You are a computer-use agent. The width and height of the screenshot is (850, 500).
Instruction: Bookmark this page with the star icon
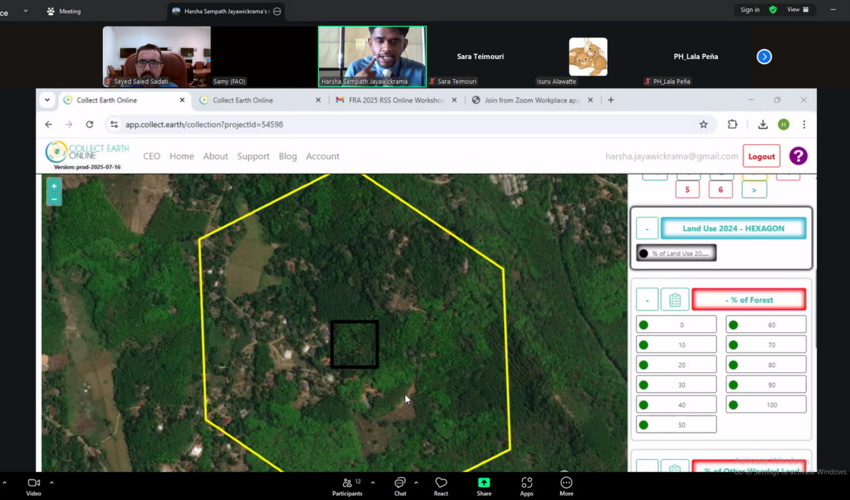pos(703,125)
